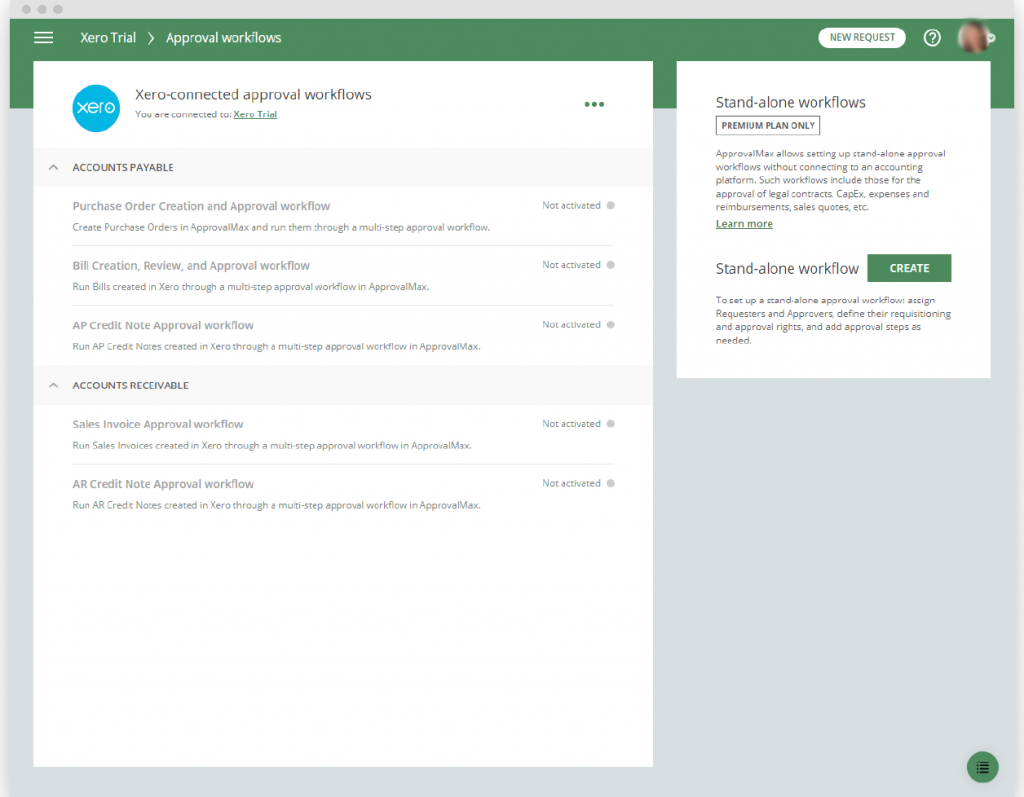Image resolution: width=1024 pixels, height=797 pixels.
Task: Click the Stand-alone workflows heading
Action: pos(790,103)
